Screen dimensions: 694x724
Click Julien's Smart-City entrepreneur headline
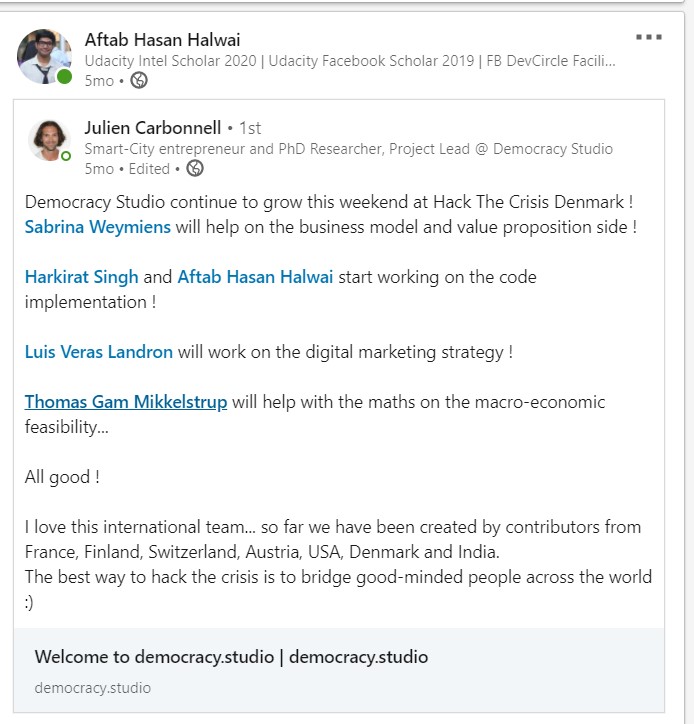point(348,149)
